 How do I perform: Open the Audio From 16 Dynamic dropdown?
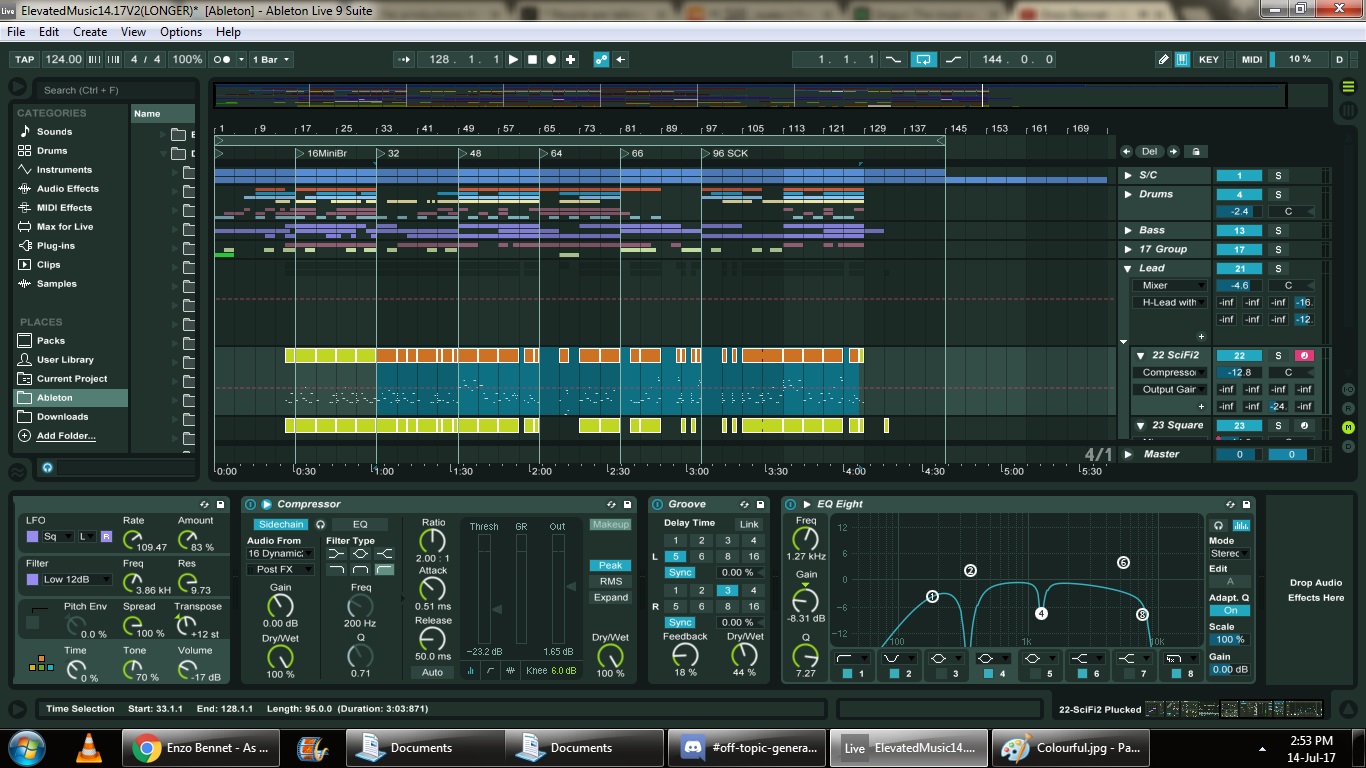280,553
